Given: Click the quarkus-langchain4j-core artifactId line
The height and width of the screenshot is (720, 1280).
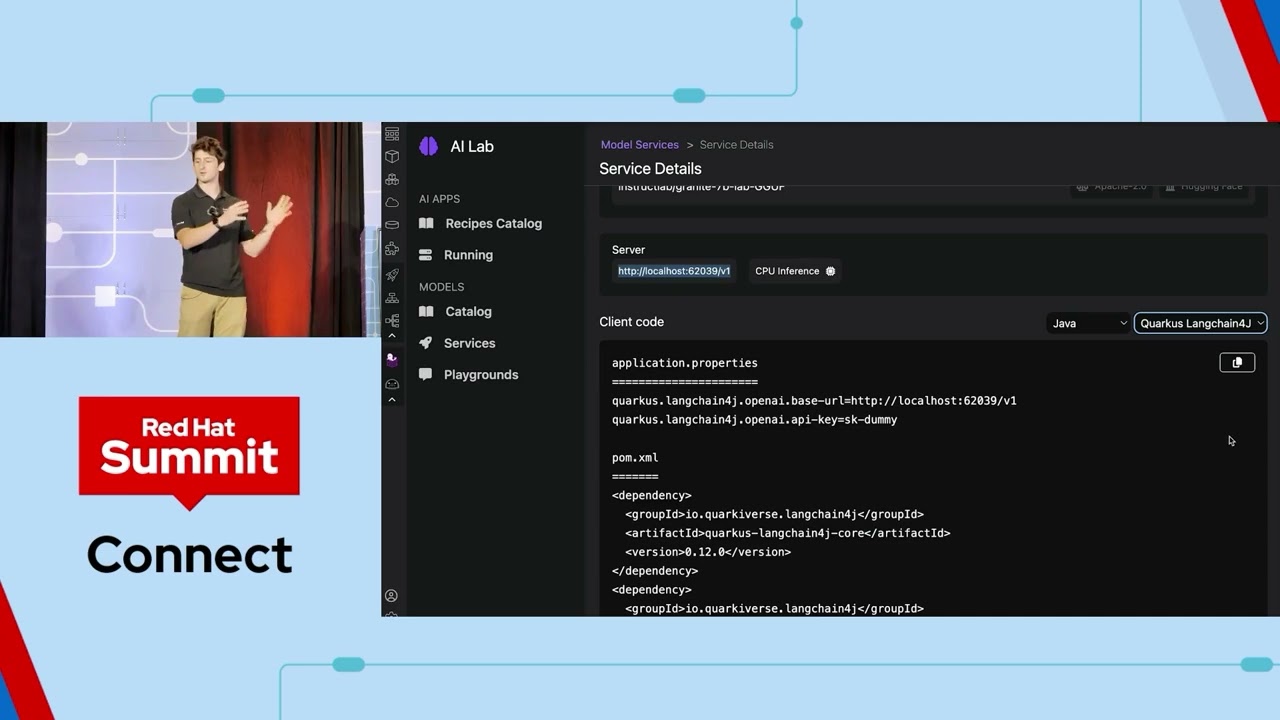Looking at the screenshot, I should click(788, 533).
